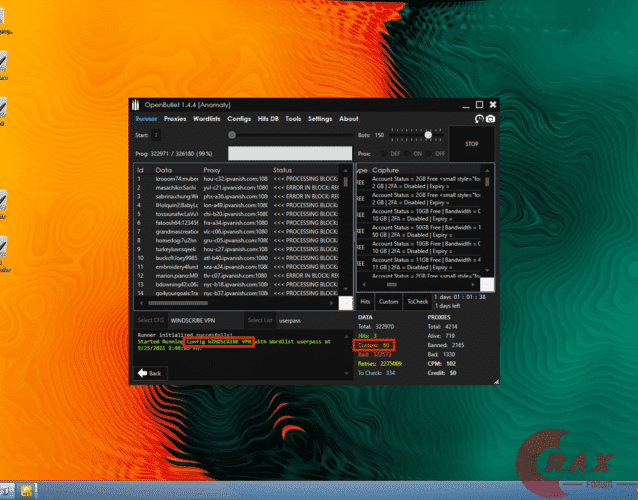Viewport: 638px width, 500px height.
Task: Select row with proxy phx-a36.ipvanish.com
Action: coord(238,196)
